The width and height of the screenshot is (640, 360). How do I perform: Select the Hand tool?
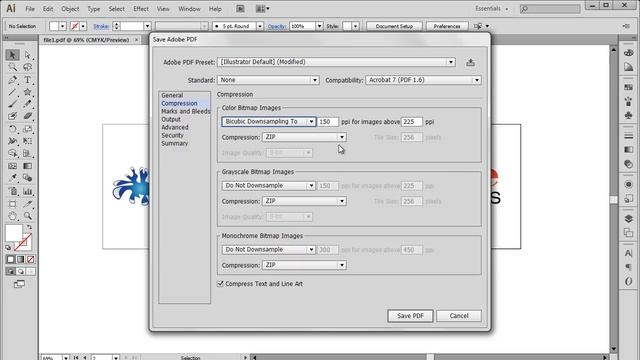tap(12, 216)
